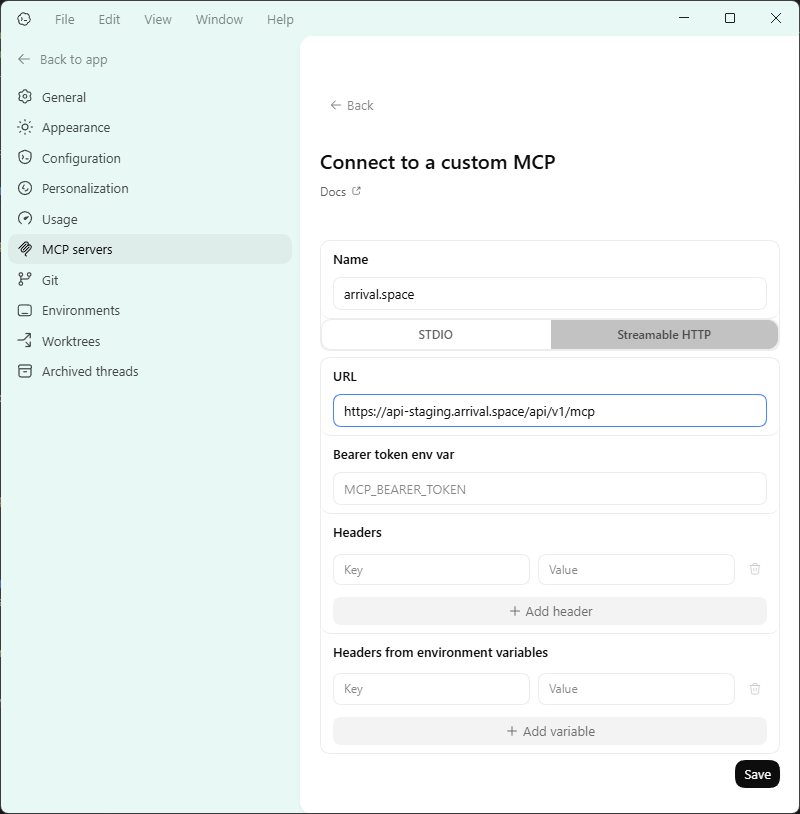Delete the Headers row with trash icon

[755, 569]
